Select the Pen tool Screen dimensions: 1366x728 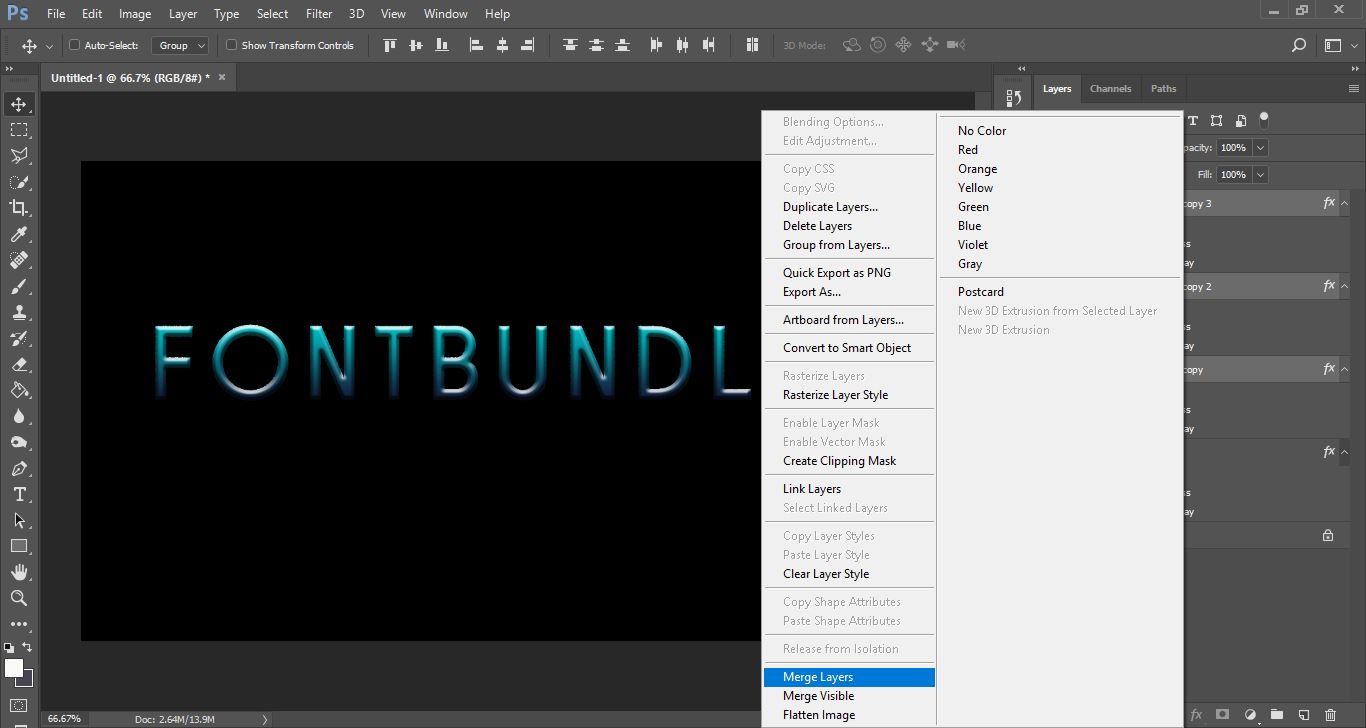[x=19, y=468]
